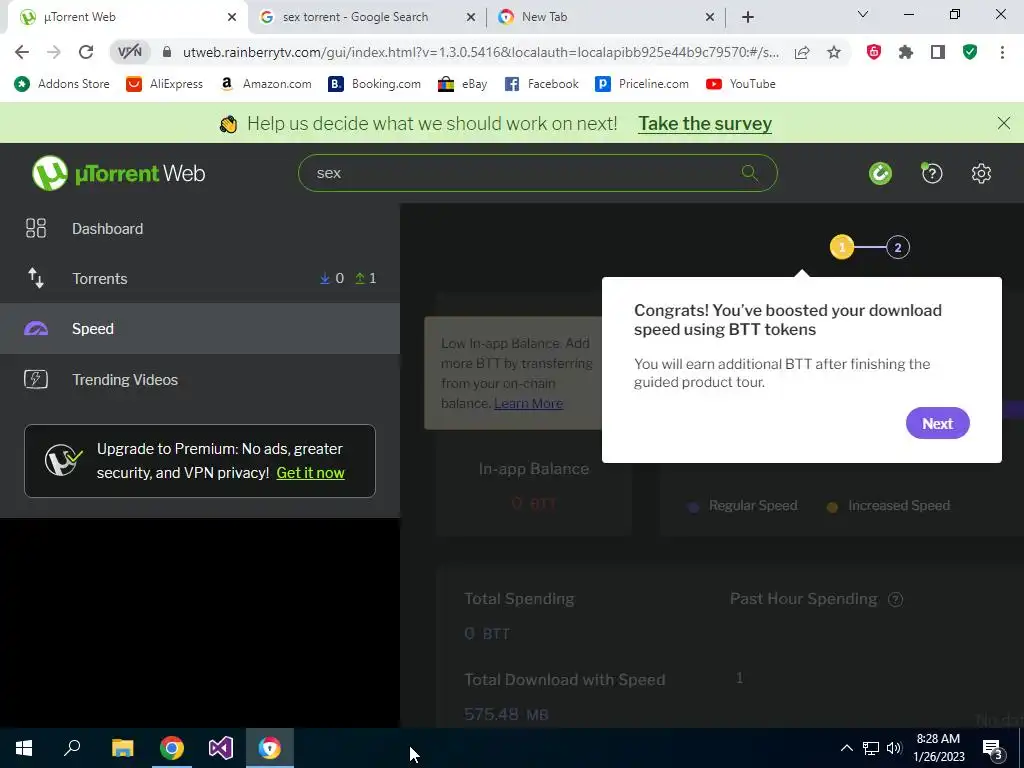Click the VPN badge in address bar
The height and width of the screenshot is (768, 1024).
(129, 52)
